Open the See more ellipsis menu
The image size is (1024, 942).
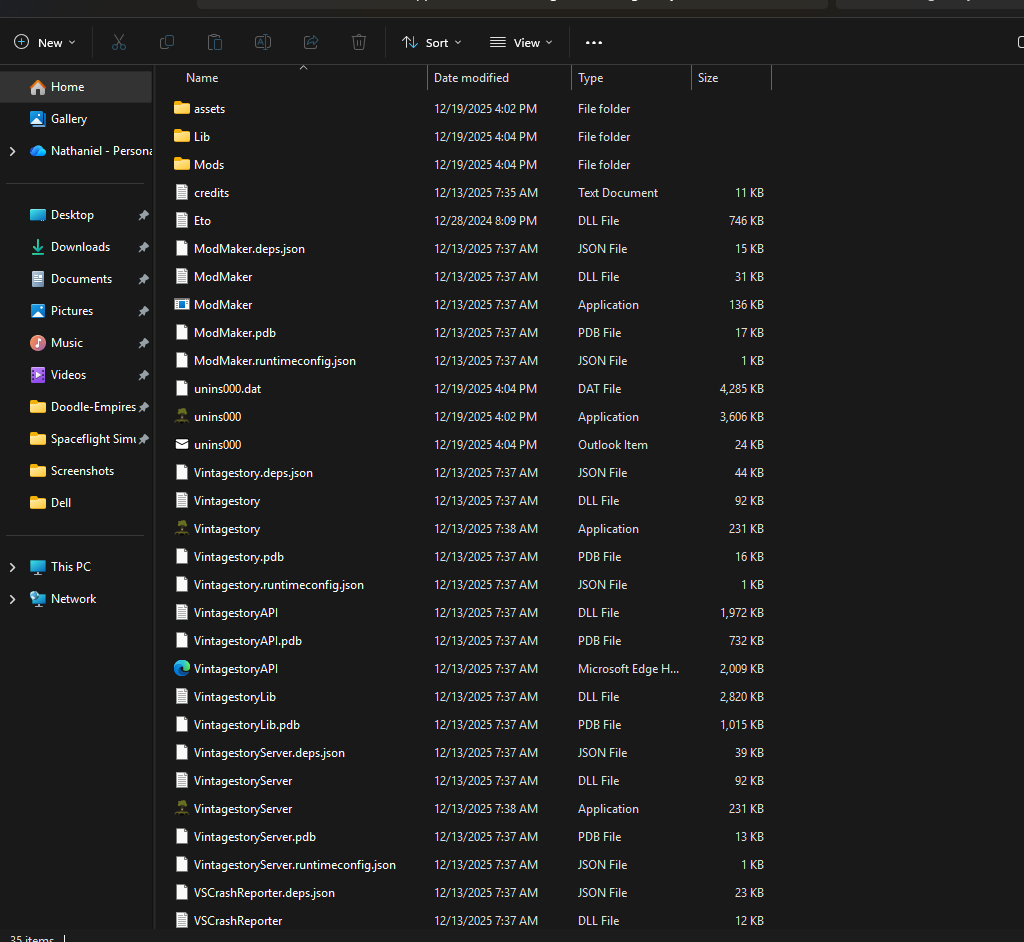click(594, 43)
